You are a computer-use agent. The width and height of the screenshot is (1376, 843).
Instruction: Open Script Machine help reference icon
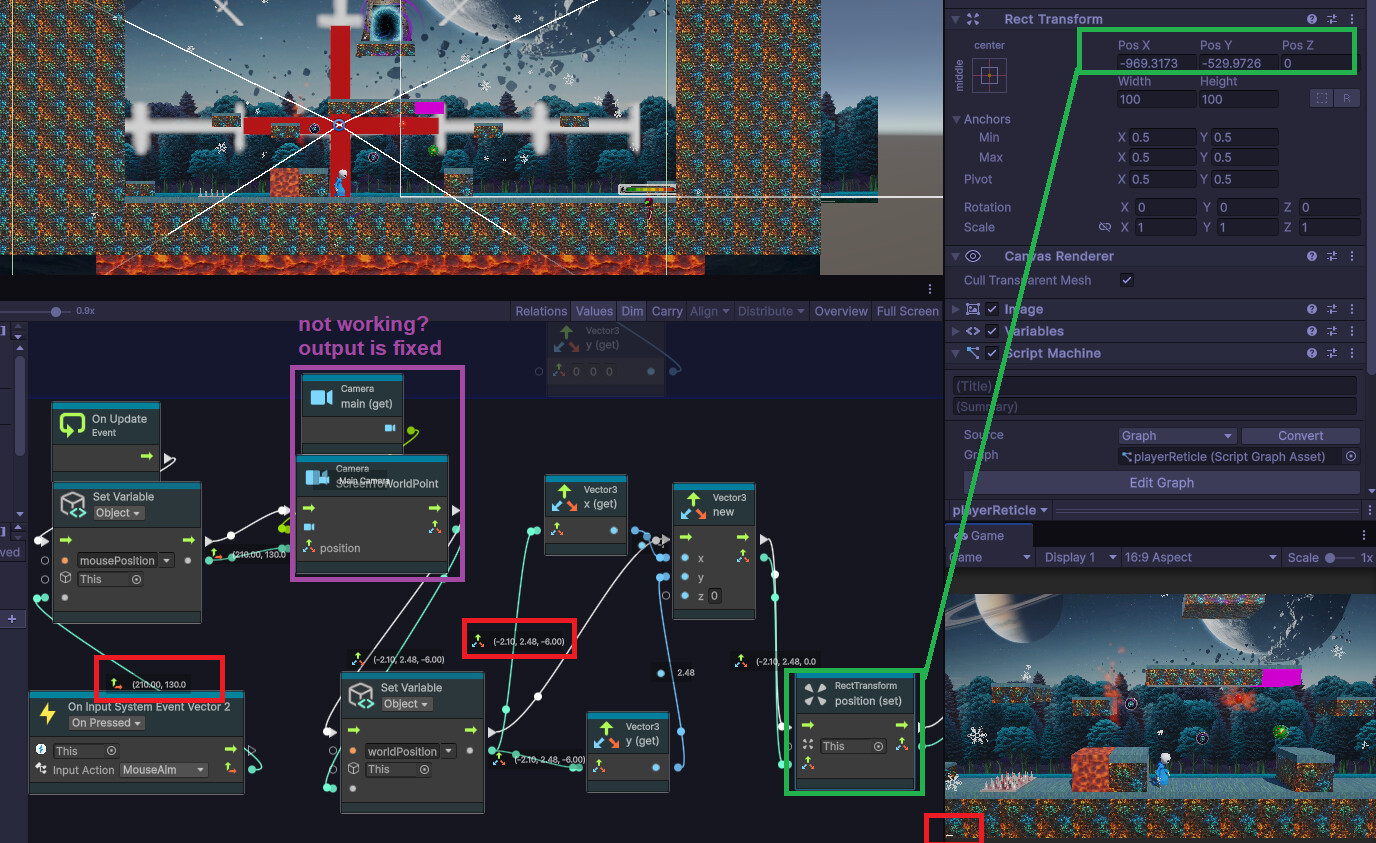pos(1311,353)
